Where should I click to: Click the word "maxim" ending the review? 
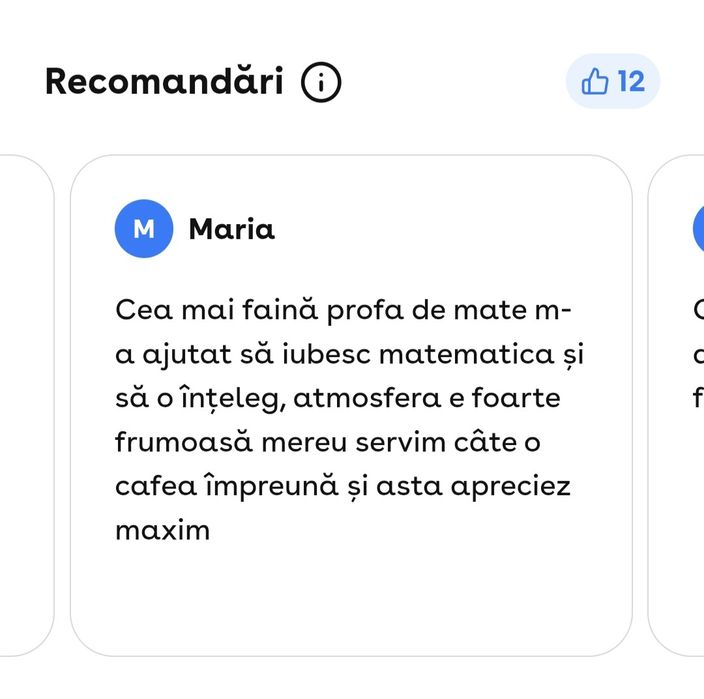[163, 530]
